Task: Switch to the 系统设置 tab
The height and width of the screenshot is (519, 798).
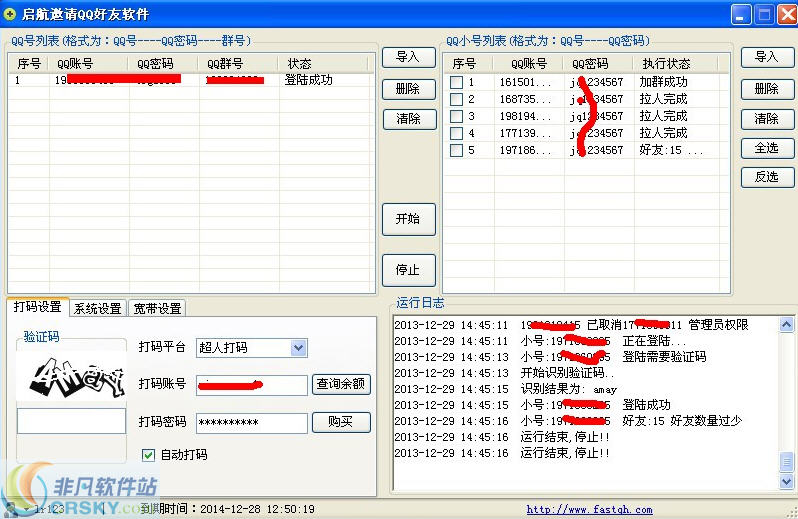Action: coord(97,308)
